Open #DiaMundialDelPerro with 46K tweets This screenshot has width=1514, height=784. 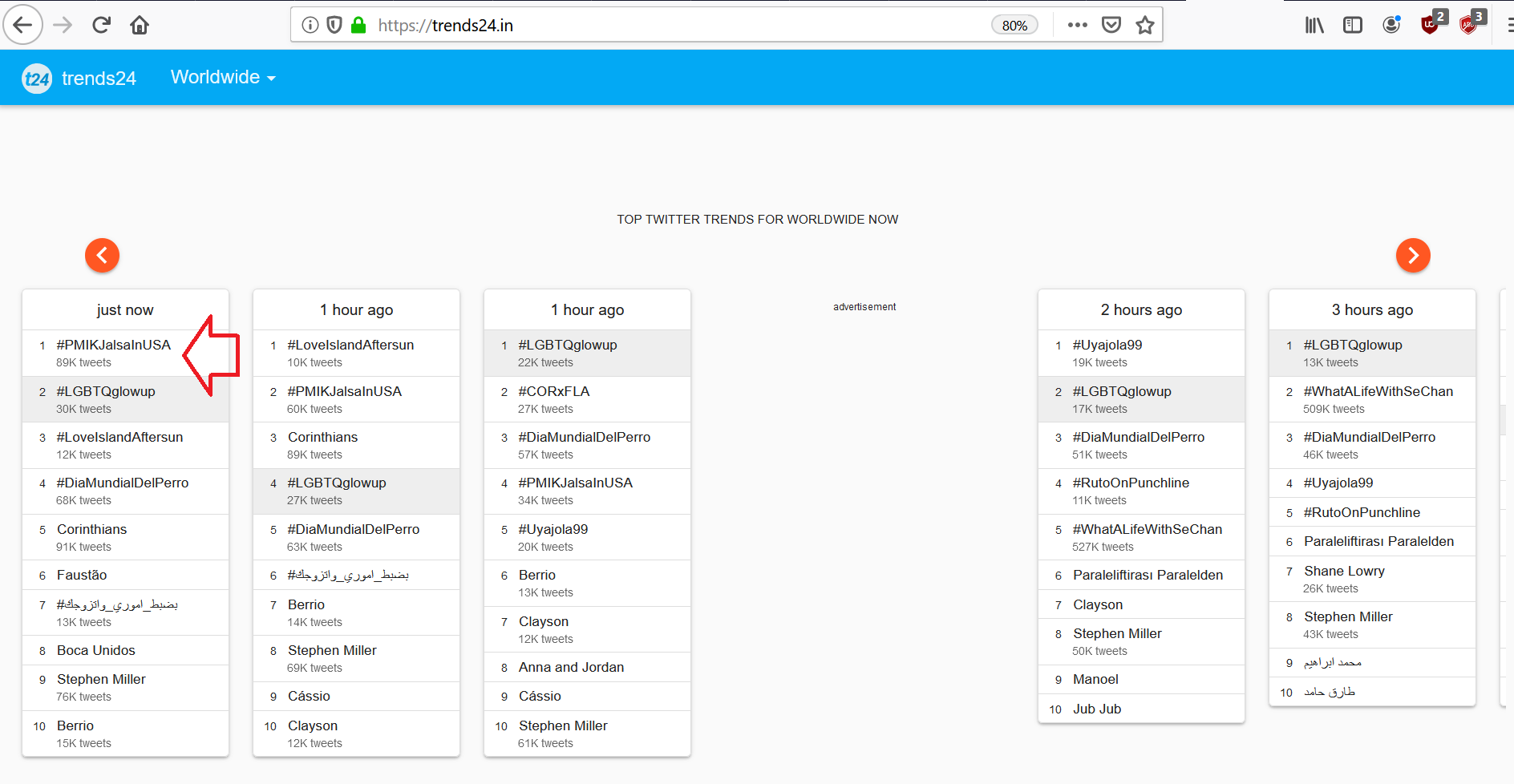[x=1370, y=437]
